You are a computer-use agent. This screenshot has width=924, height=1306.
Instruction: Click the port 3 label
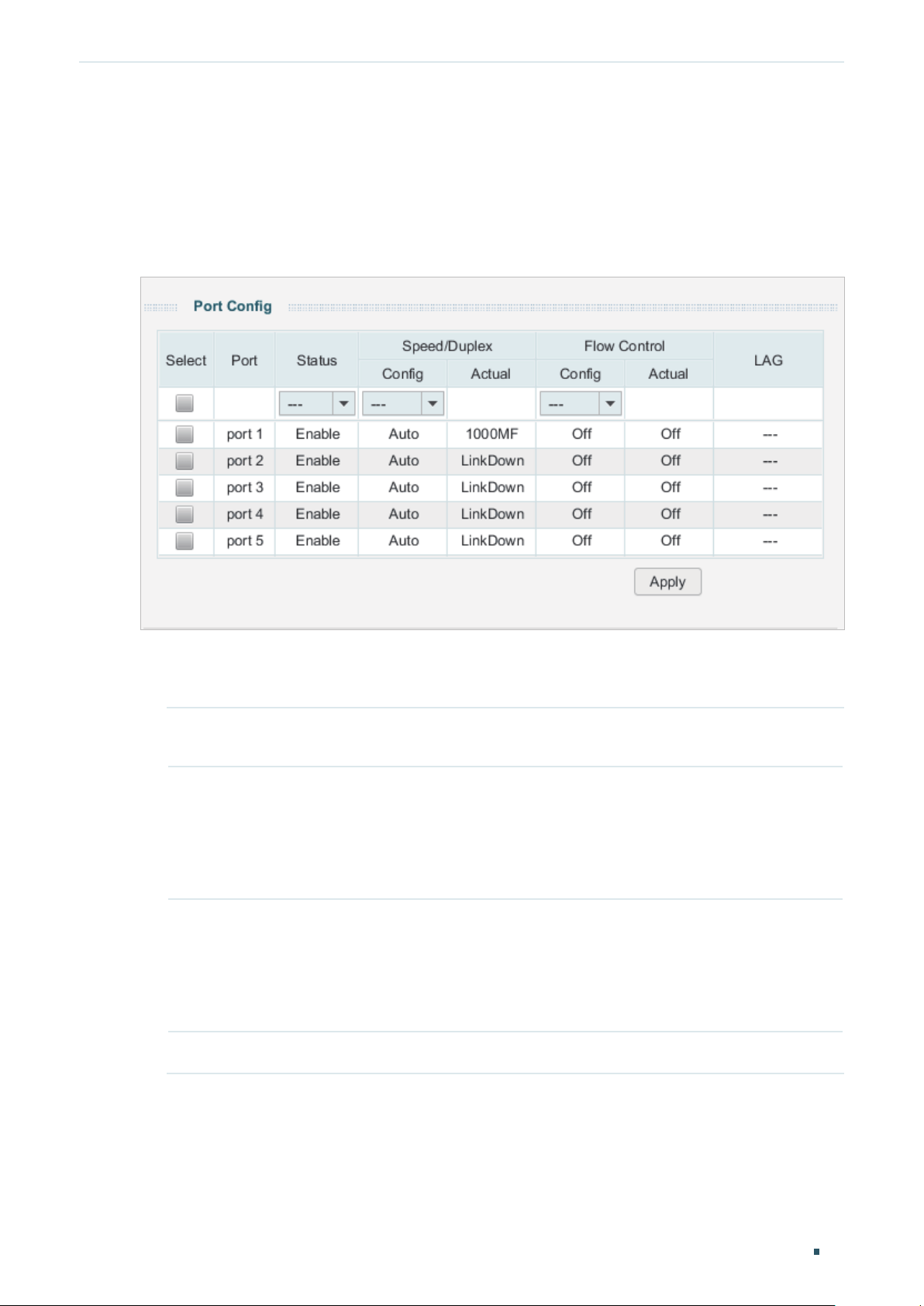[245, 488]
